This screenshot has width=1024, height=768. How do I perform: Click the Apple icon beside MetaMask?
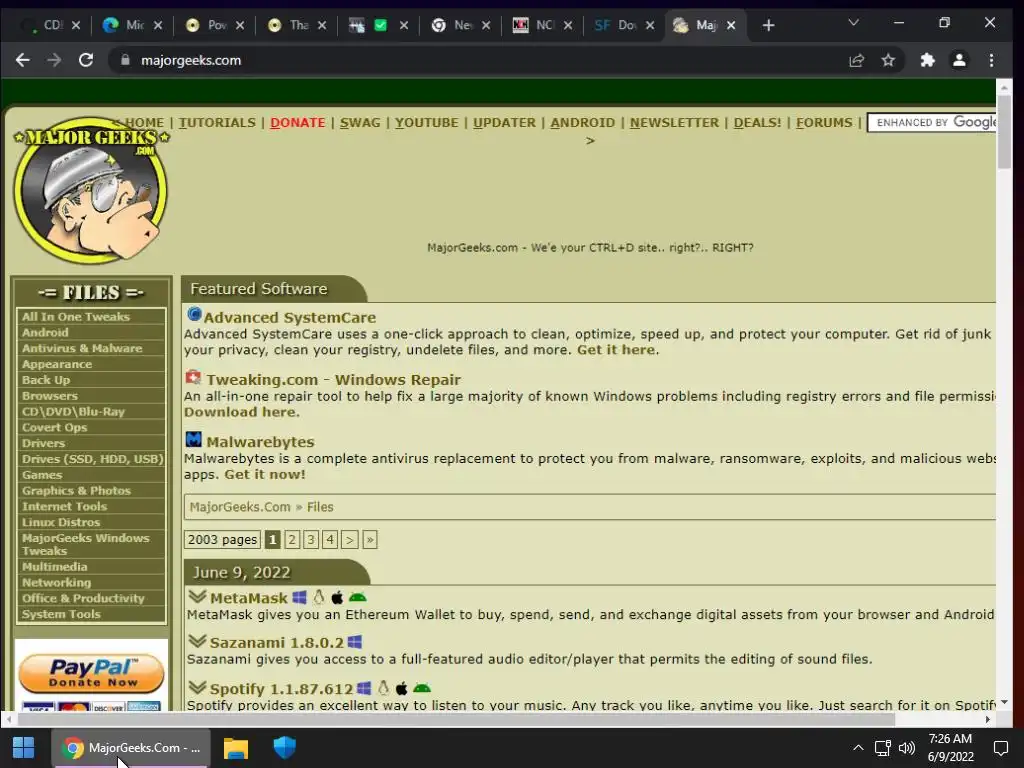click(x=337, y=597)
